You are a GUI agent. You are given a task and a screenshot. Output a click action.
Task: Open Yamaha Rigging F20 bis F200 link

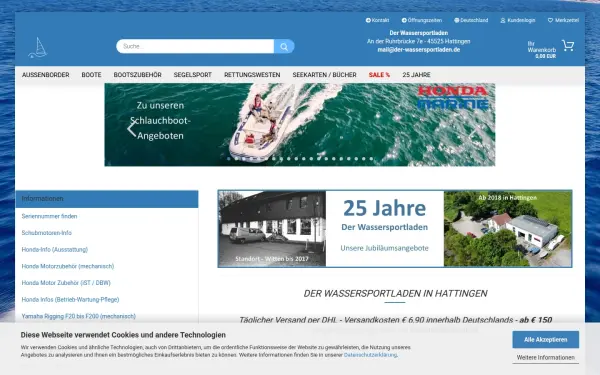[78, 316]
